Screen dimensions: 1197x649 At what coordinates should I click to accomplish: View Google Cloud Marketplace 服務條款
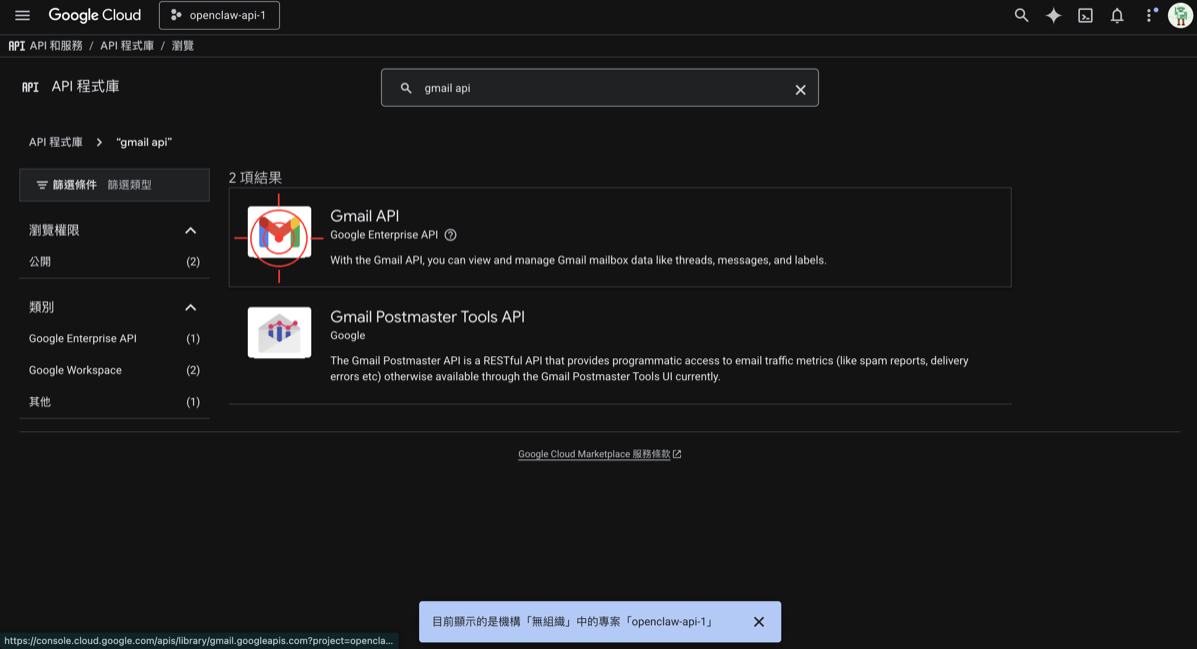point(594,453)
